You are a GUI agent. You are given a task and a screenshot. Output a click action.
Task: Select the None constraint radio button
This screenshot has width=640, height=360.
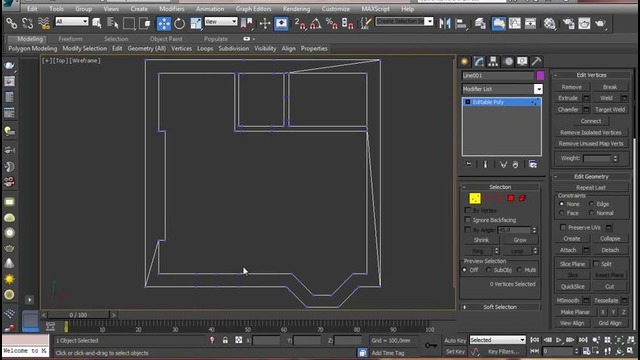[562, 204]
